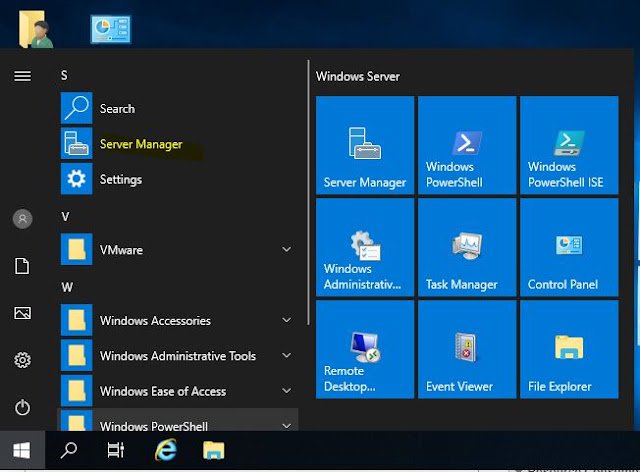Open the Task Manager tile
640x472 pixels.
[467, 247]
